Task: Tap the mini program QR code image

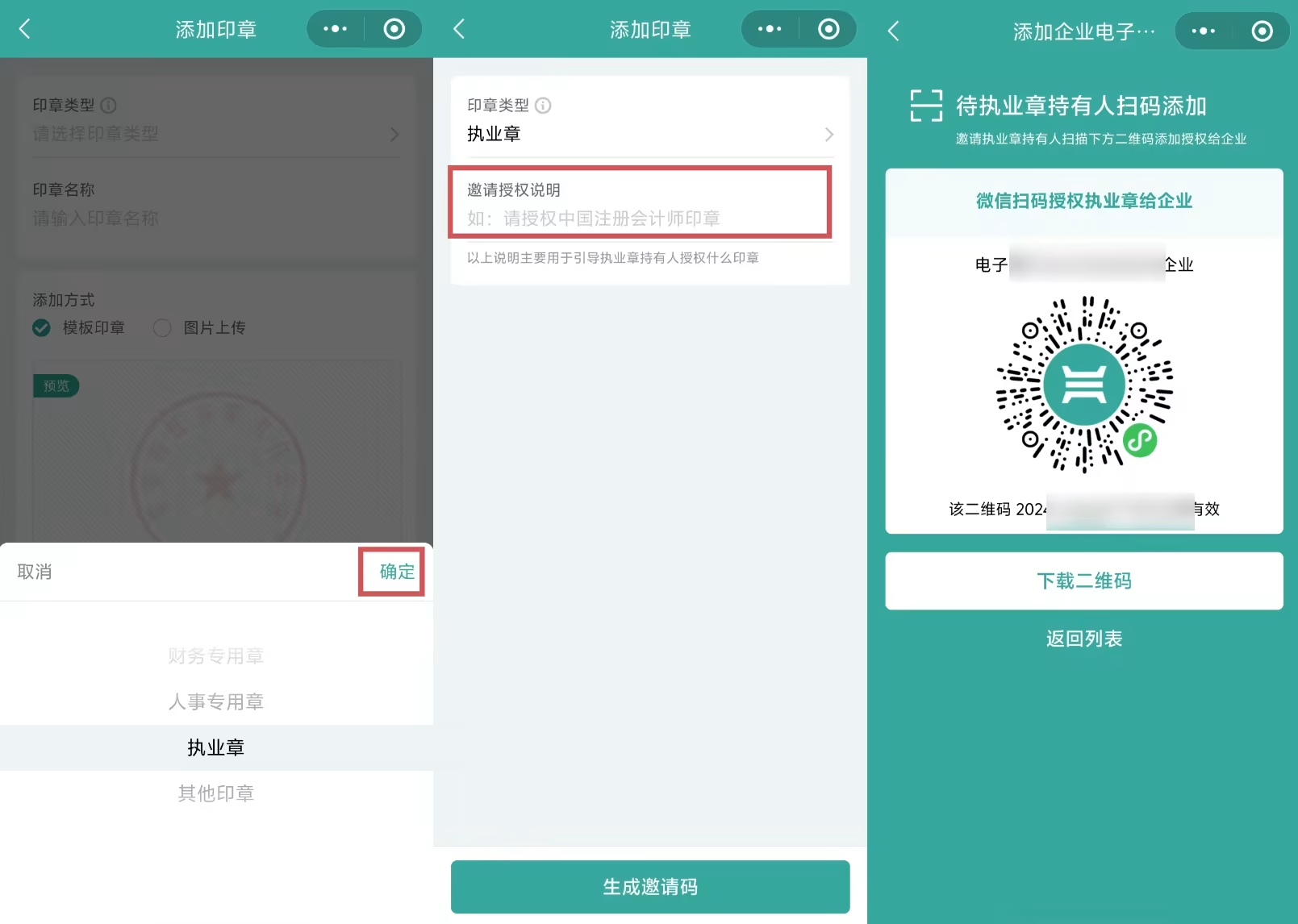Action: pos(1084,384)
